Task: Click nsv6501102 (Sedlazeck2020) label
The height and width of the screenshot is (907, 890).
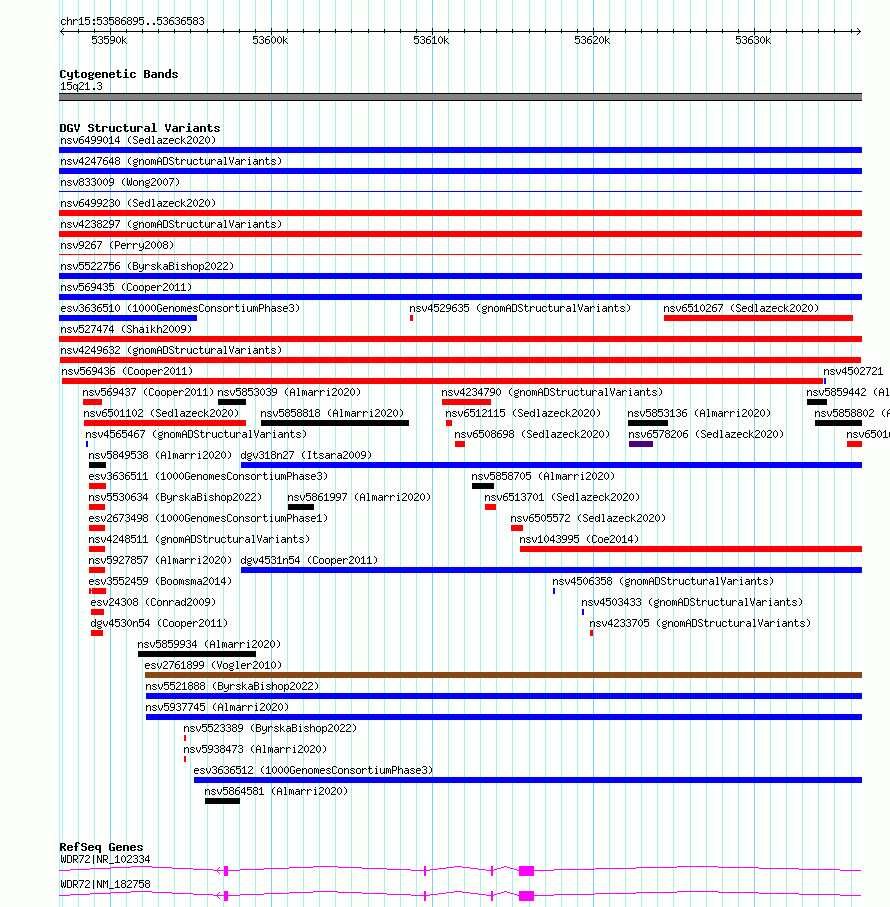Action: pyautogui.click(x=161, y=413)
